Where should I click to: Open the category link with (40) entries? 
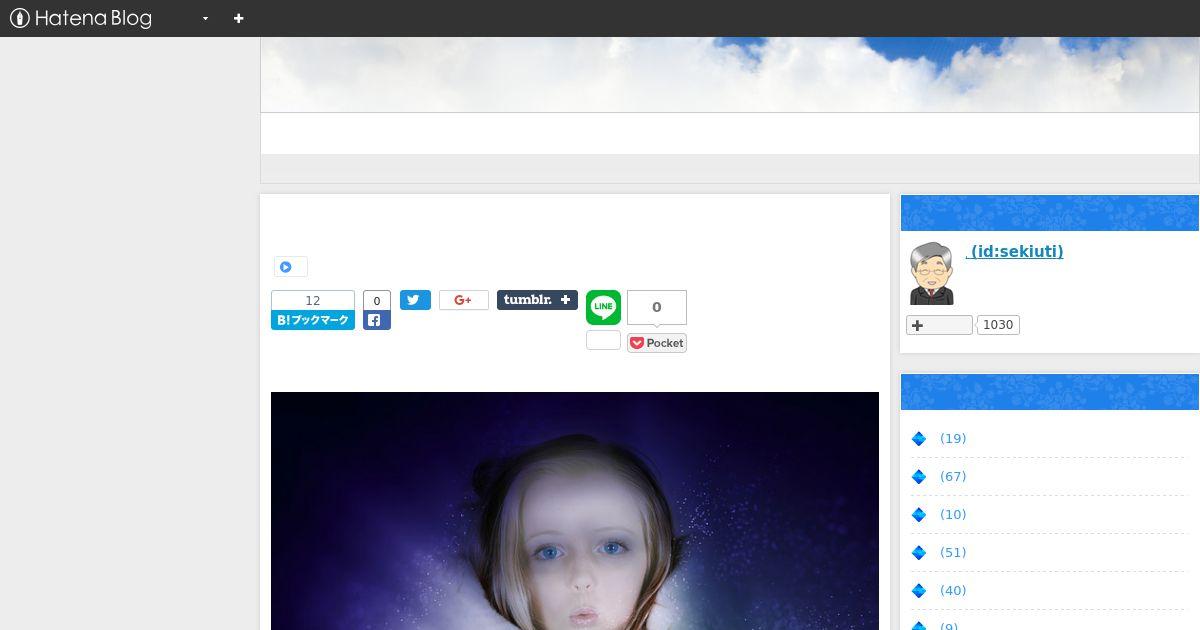tap(953, 590)
